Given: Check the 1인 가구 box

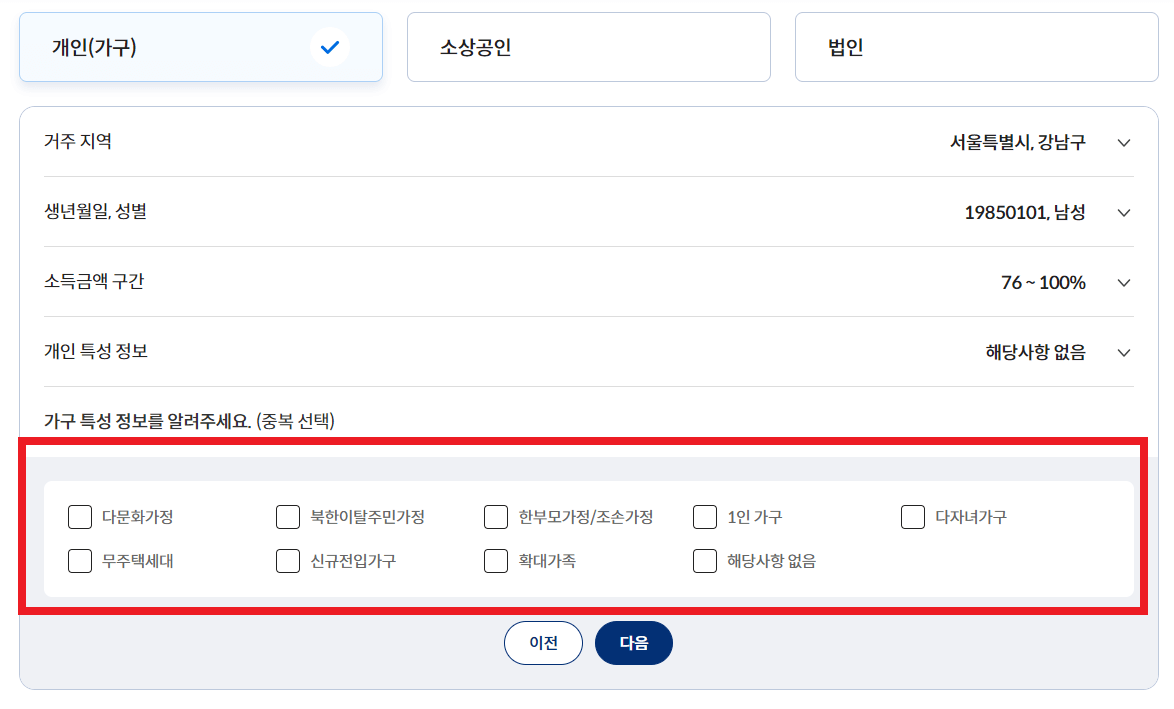Looking at the screenshot, I should (x=704, y=517).
